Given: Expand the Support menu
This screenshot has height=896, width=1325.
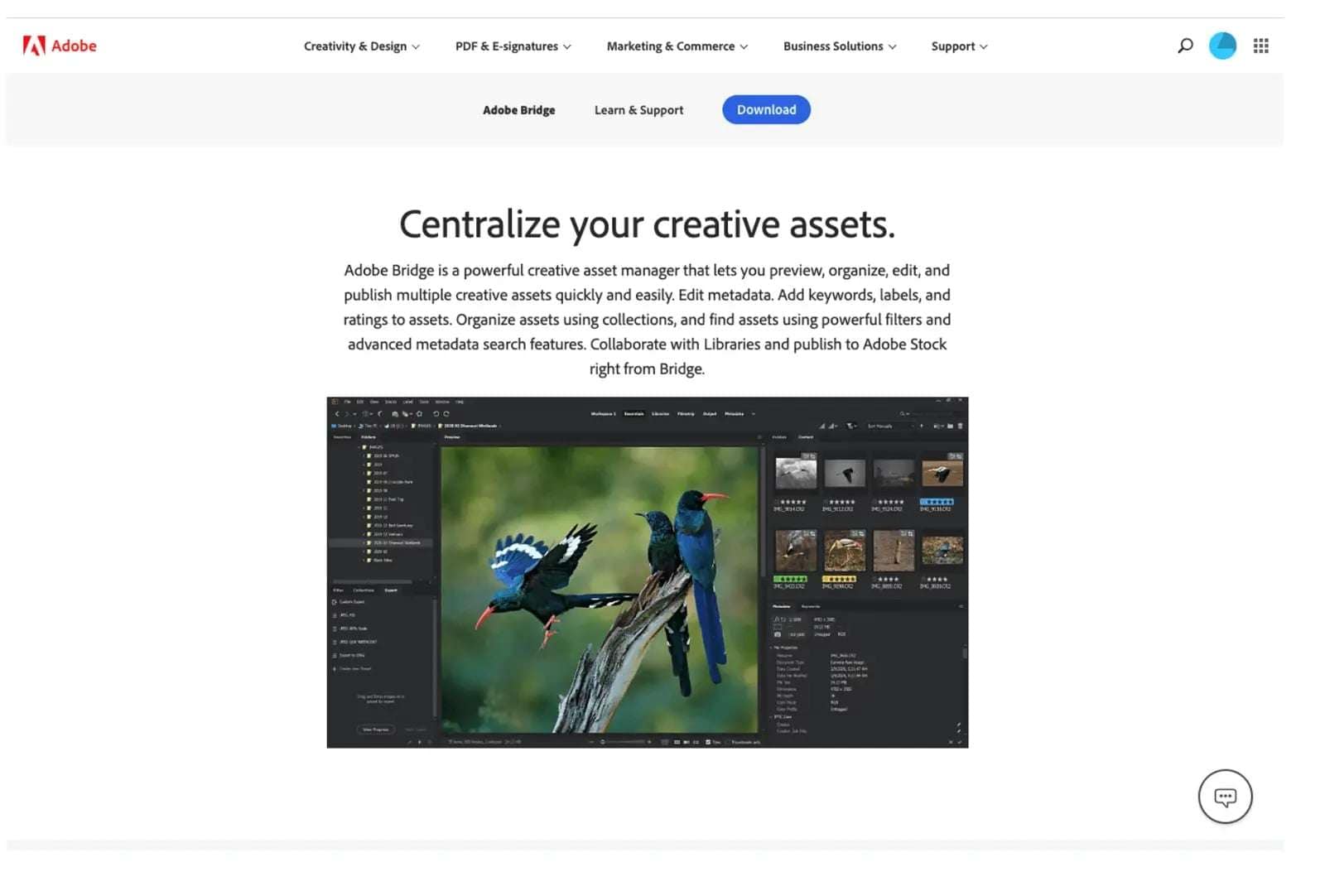Looking at the screenshot, I should coord(959,46).
